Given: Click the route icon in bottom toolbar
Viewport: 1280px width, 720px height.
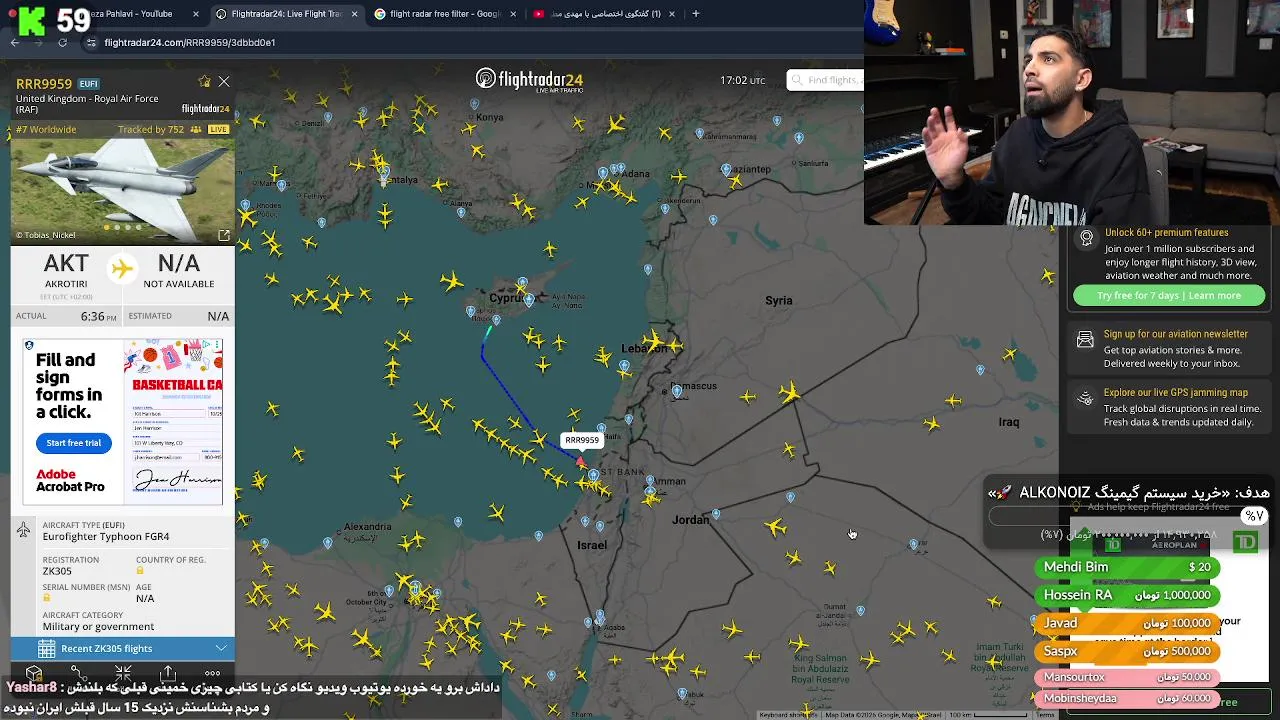Looking at the screenshot, I should pyautogui.click(x=79, y=673).
